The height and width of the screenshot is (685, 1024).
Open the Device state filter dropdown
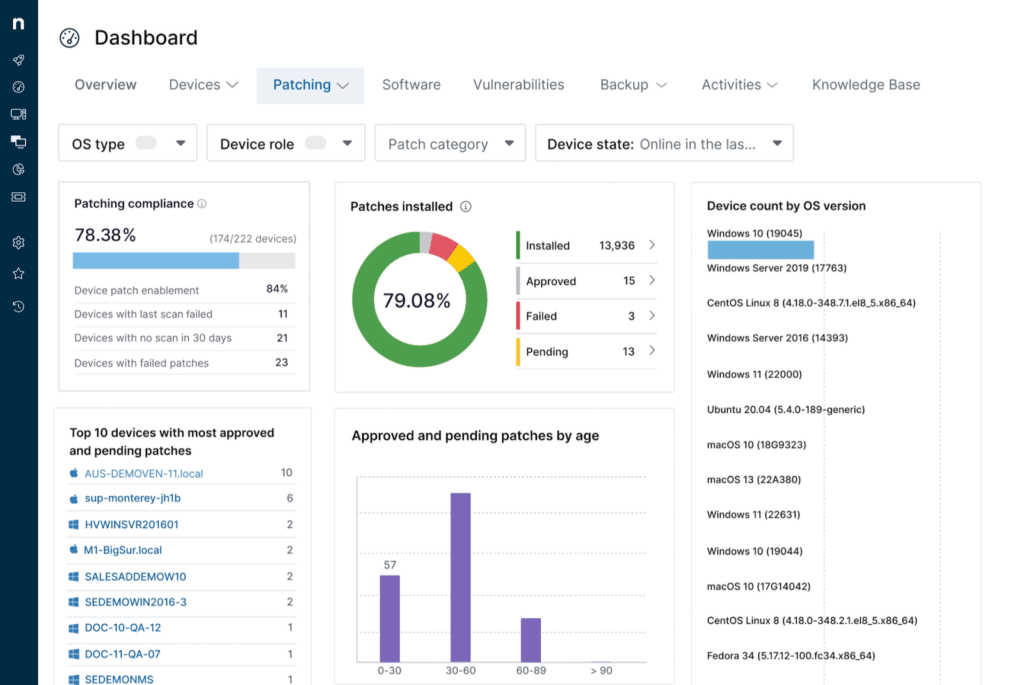click(x=664, y=143)
